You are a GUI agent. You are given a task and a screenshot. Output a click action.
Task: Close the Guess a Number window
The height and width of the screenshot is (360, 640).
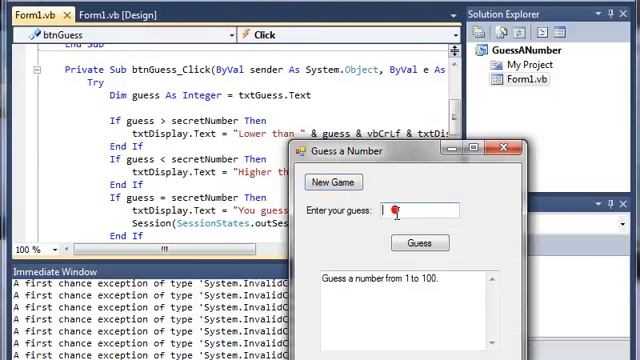[503, 147]
